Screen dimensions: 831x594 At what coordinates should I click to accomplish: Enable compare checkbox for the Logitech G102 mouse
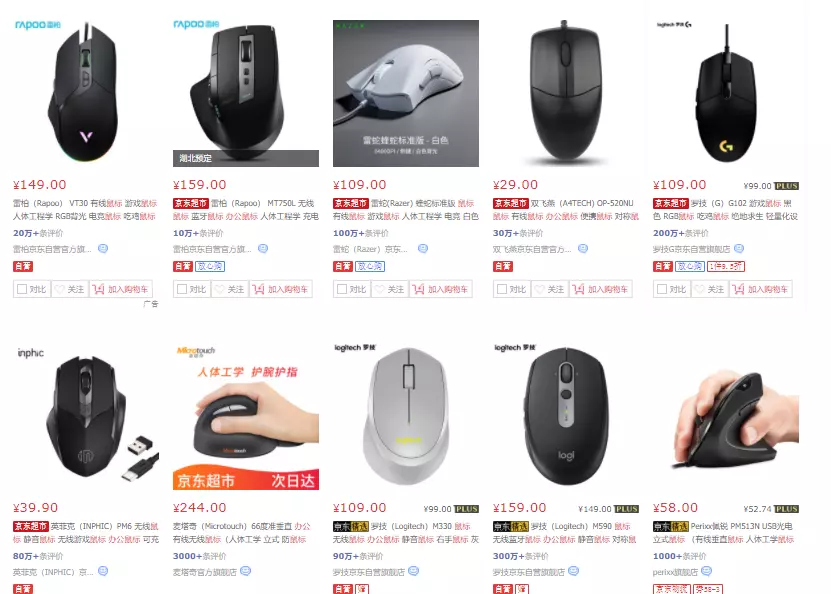point(662,289)
